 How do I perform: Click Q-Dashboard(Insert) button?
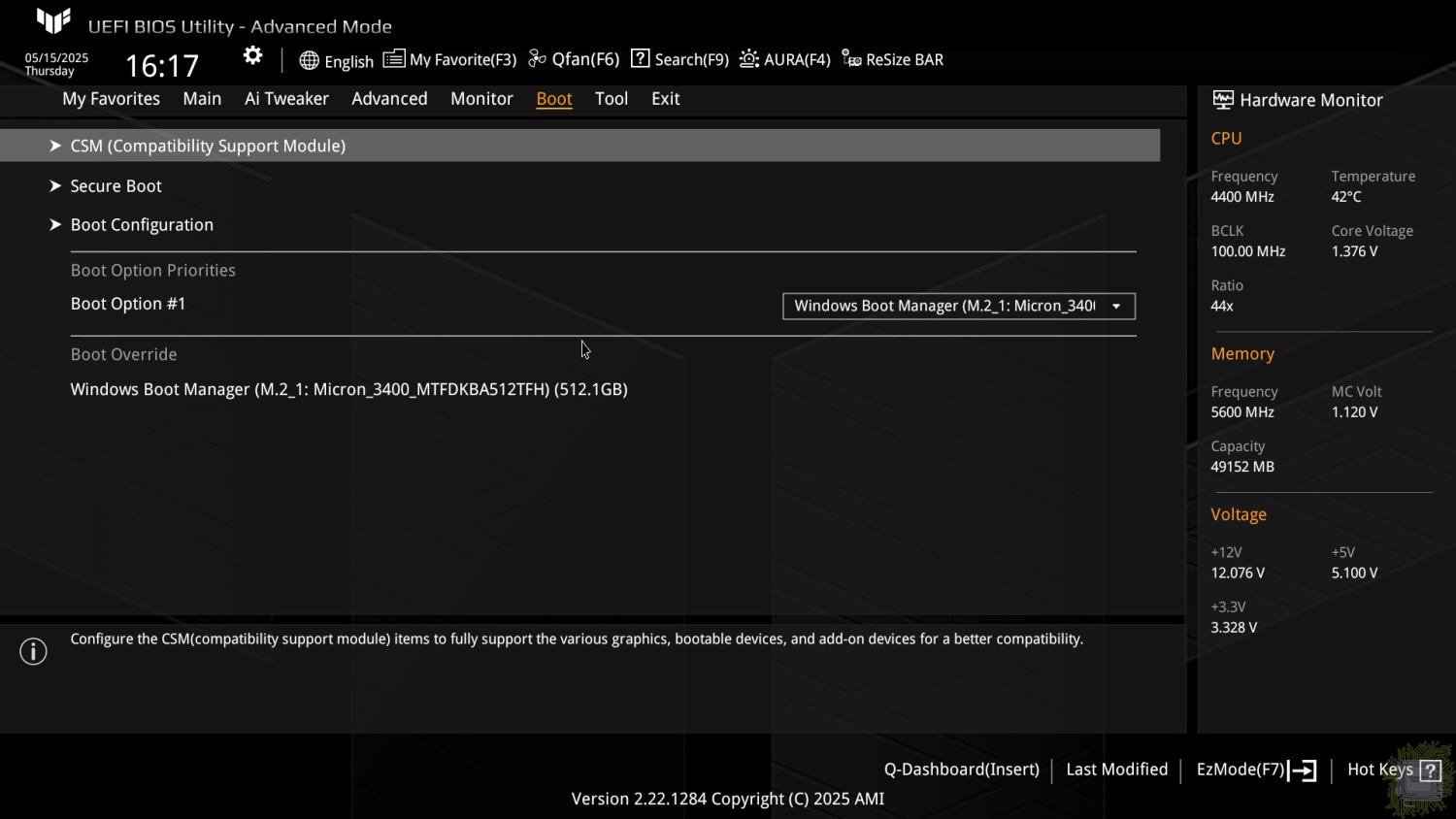coord(961,770)
